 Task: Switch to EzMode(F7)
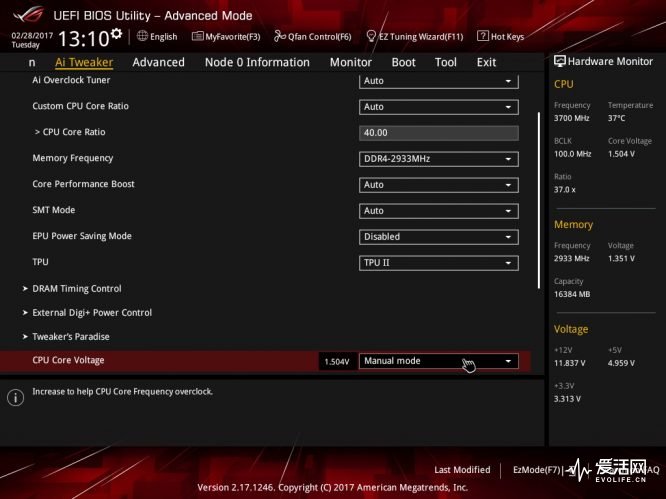tap(536, 470)
